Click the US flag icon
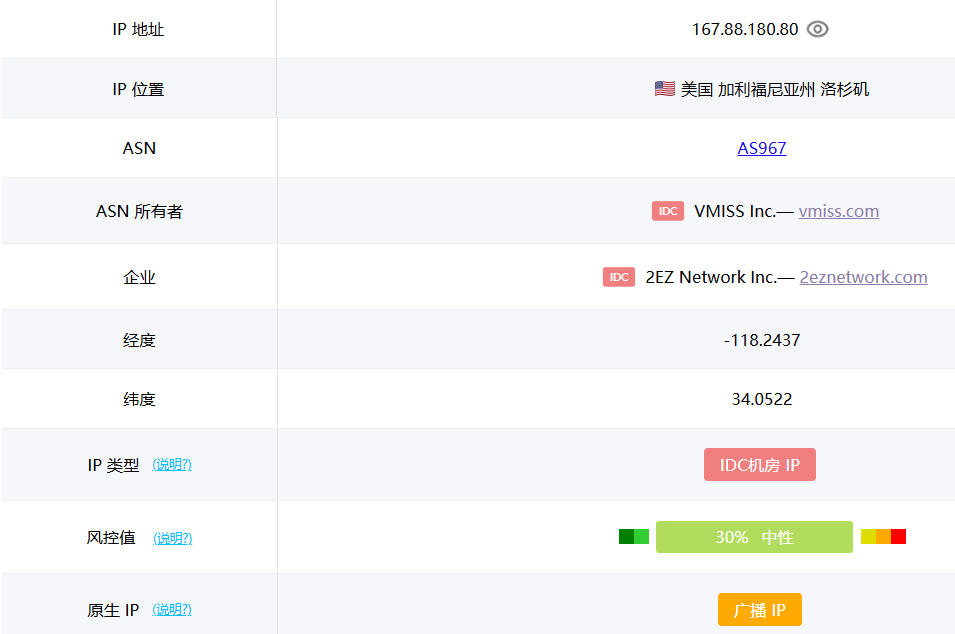Image resolution: width=955 pixels, height=634 pixels. (x=664, y=89)
